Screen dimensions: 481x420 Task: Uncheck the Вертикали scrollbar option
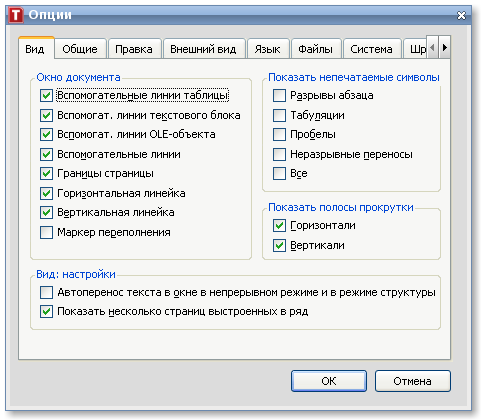(279, 246)
